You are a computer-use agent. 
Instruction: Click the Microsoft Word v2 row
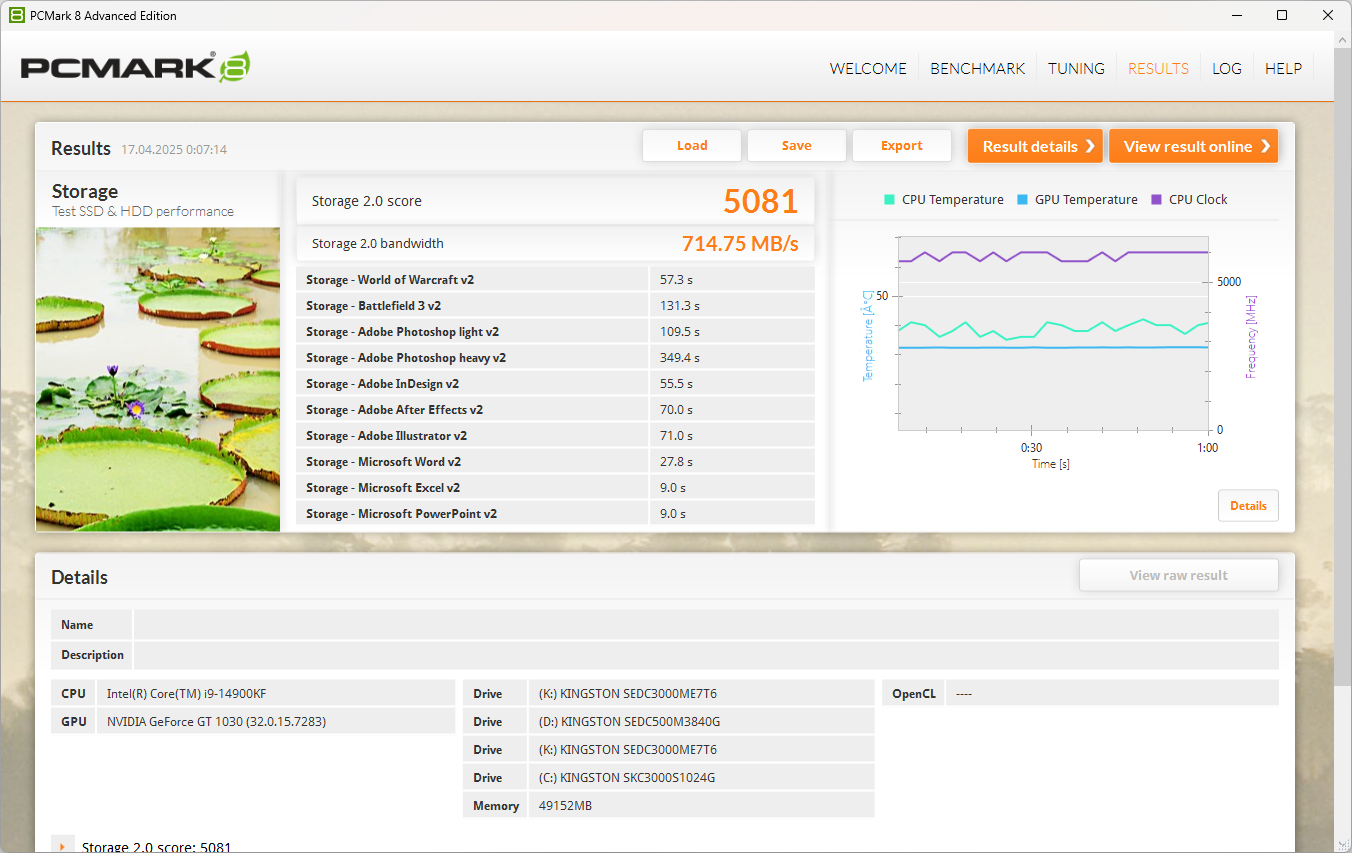coord(555,462)
